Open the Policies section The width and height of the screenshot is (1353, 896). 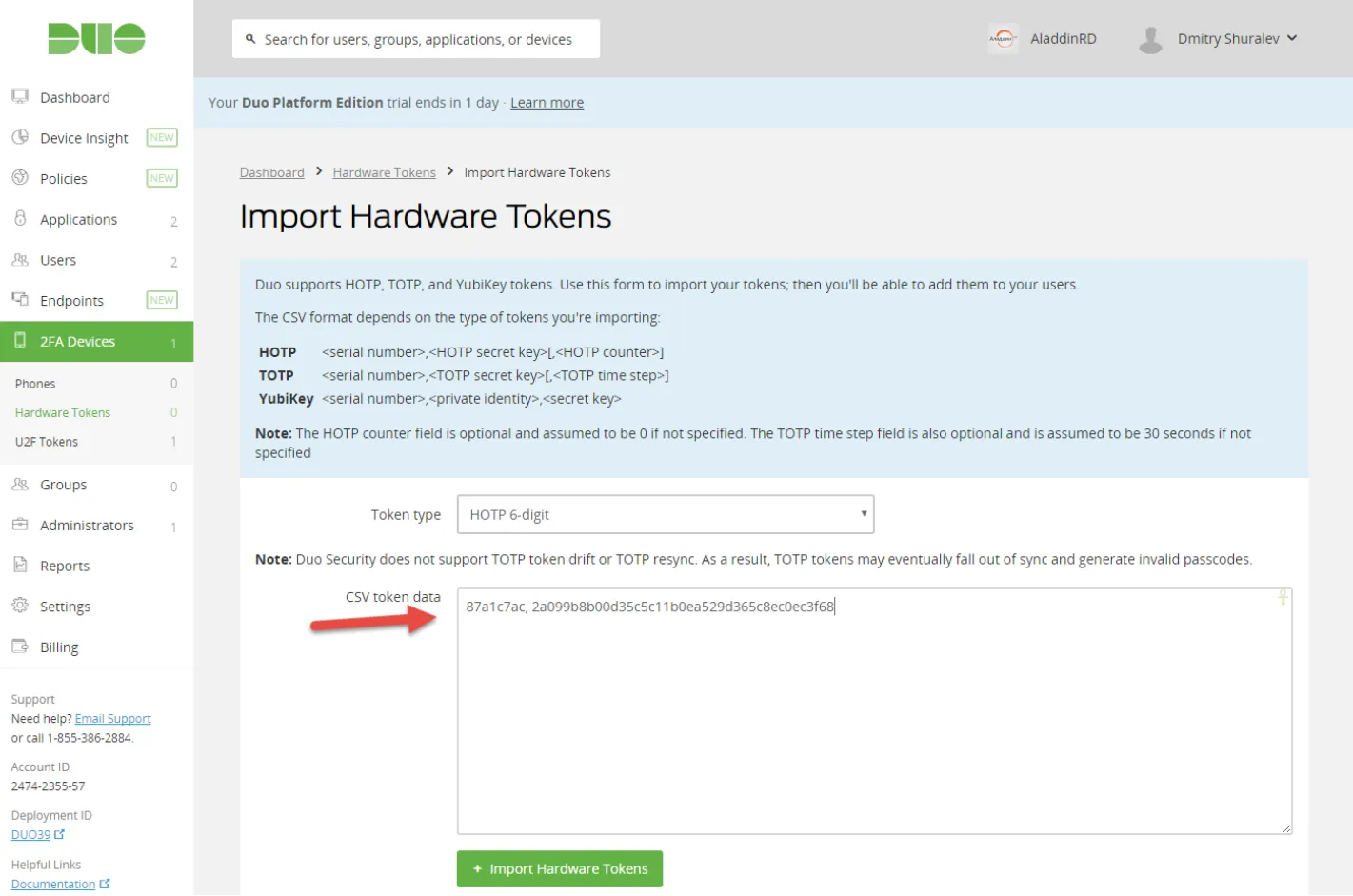(x=64, y=179)
